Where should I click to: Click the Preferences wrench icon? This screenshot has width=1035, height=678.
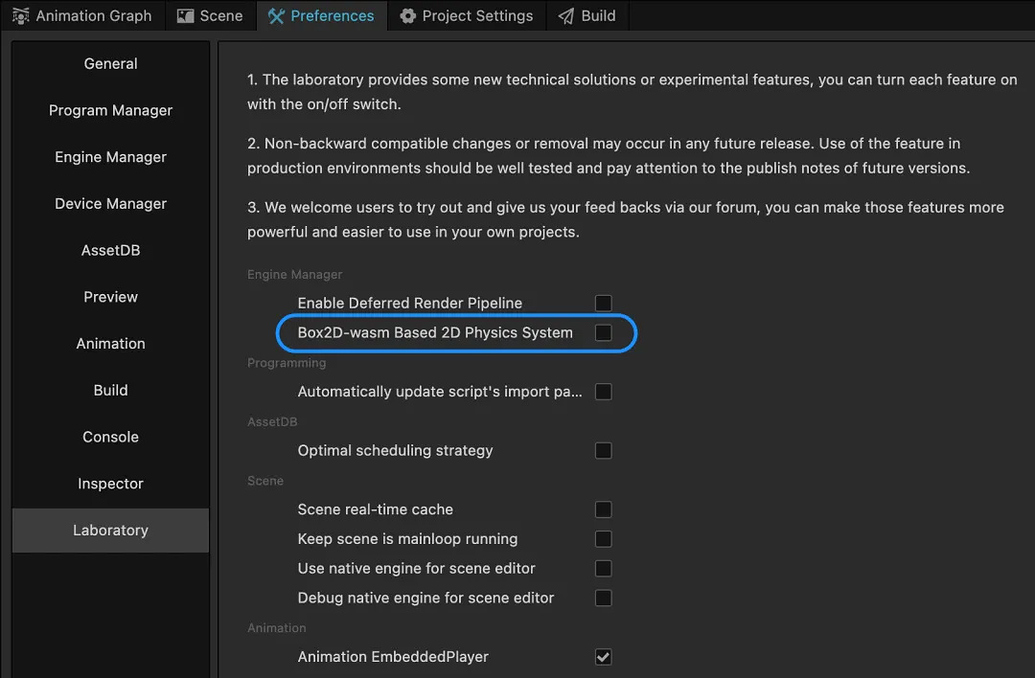[x=275, y=15]
